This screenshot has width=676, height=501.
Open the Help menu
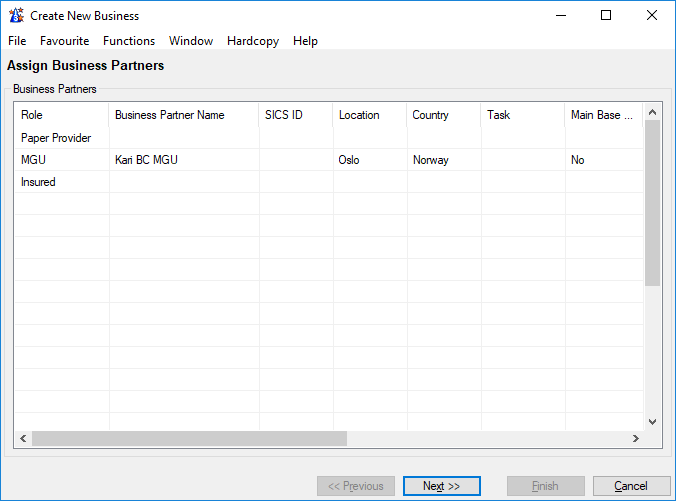[305, 41]
